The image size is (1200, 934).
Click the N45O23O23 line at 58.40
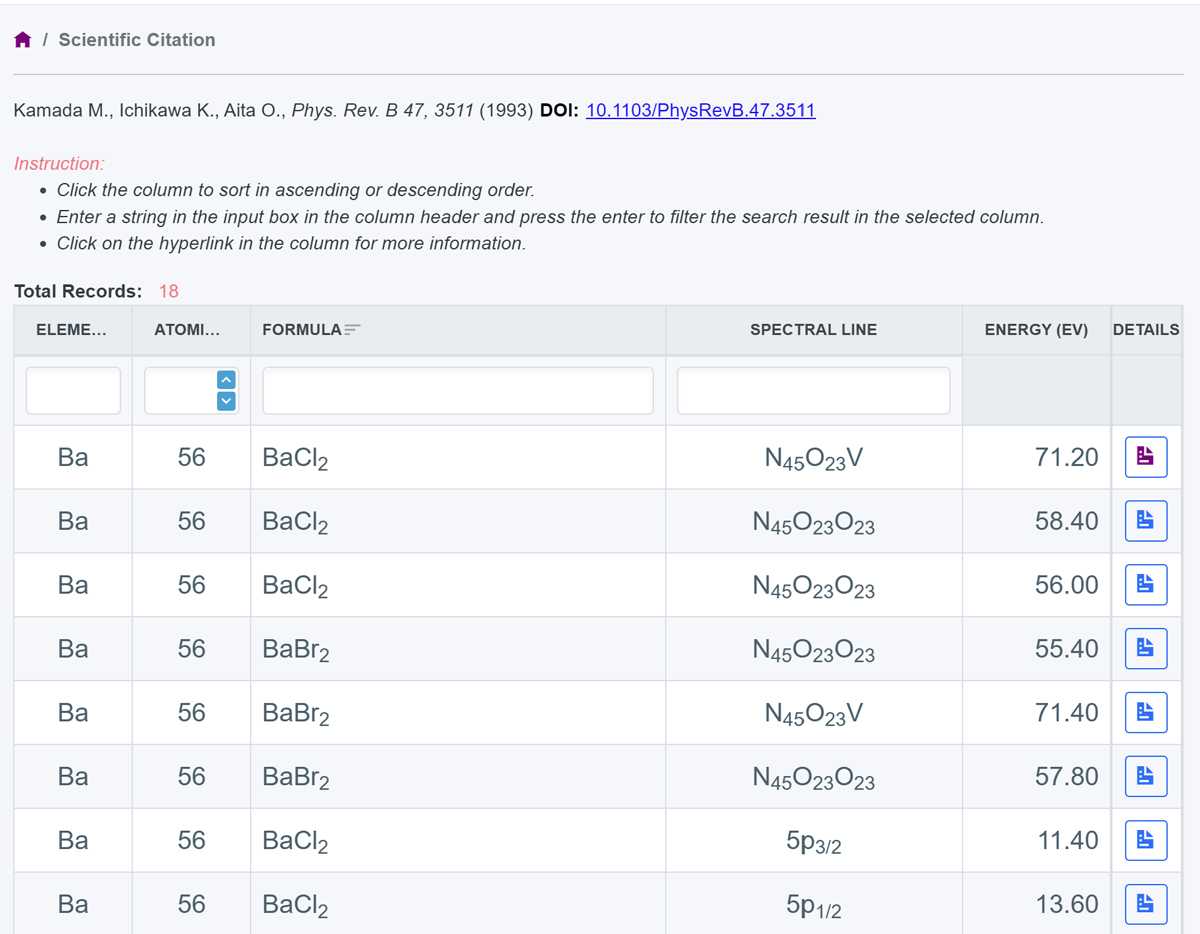tap(813, 523)
